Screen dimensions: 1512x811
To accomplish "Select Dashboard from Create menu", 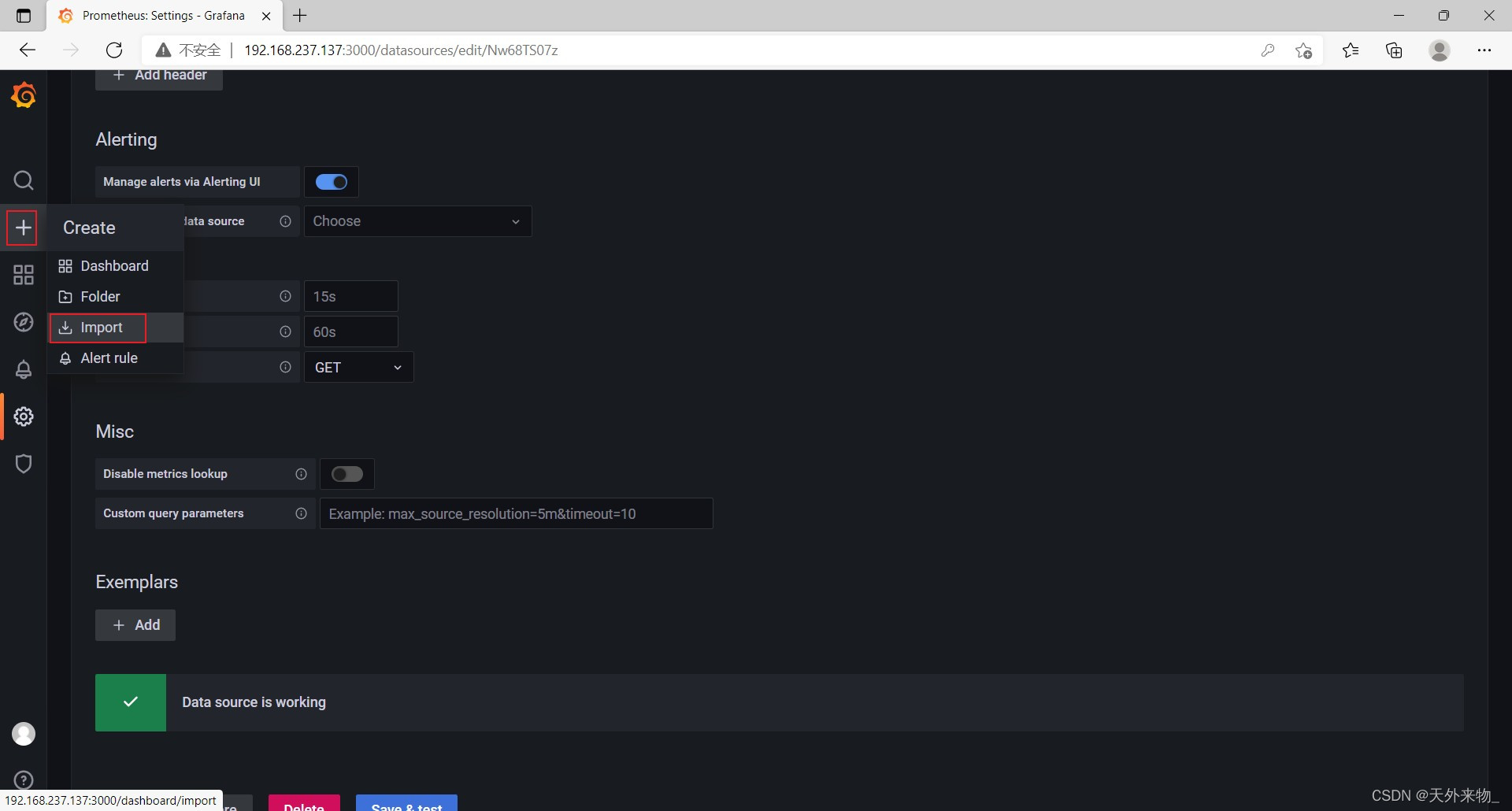I will (116, 266).
